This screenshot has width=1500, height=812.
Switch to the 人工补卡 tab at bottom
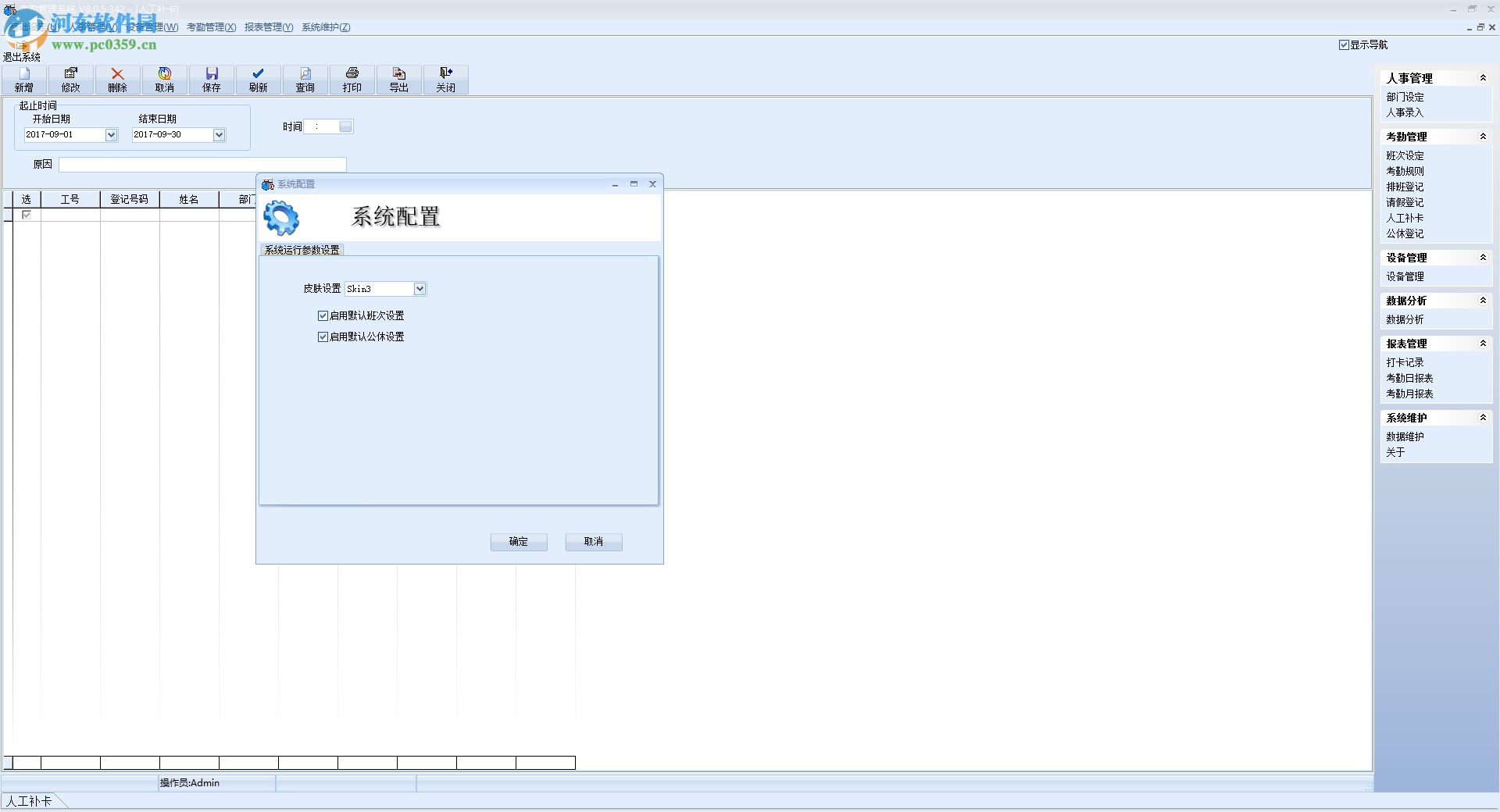tap(32, 801)
